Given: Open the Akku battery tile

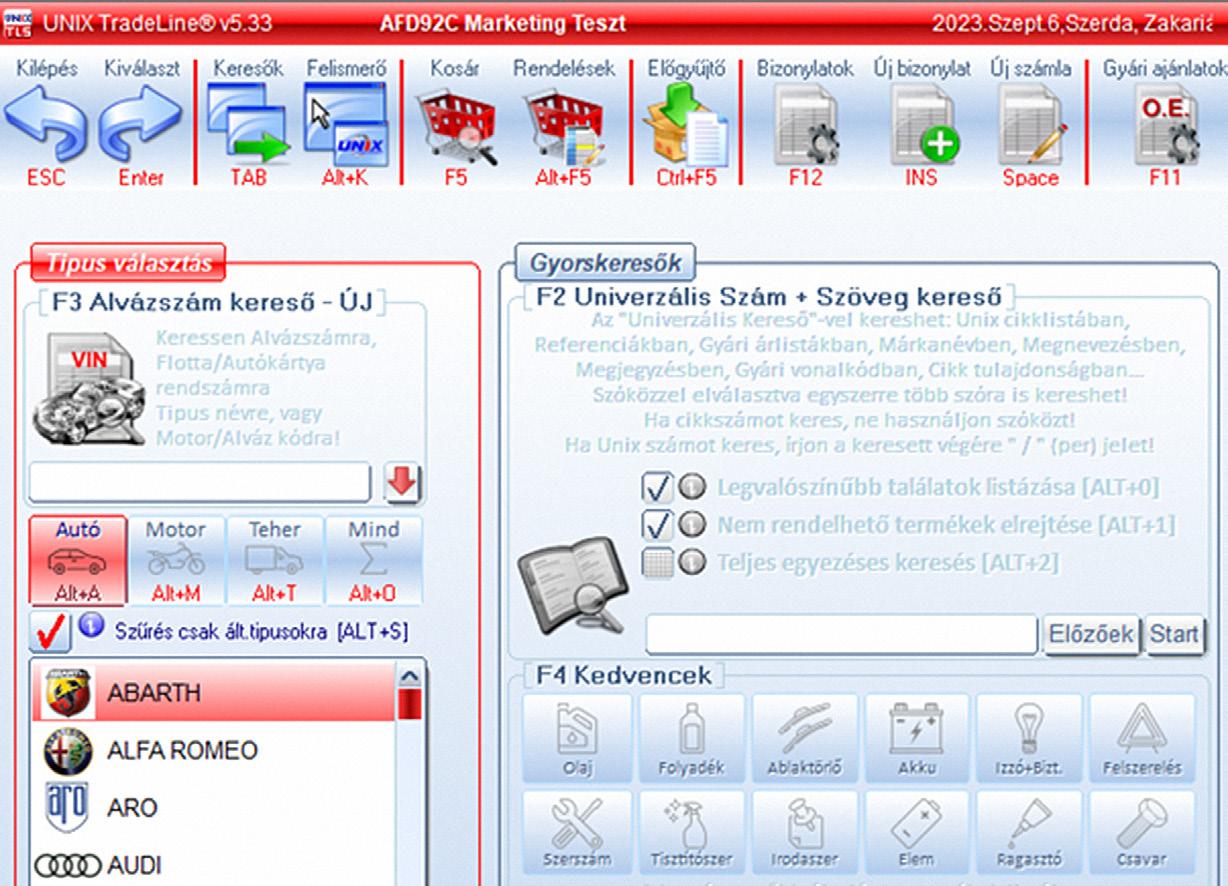Looking at the screenshot, I should click(916, 738).
